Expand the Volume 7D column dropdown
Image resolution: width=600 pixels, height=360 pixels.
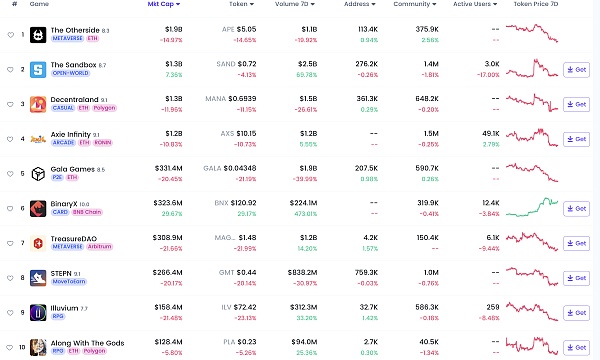(x=295, y=4)
